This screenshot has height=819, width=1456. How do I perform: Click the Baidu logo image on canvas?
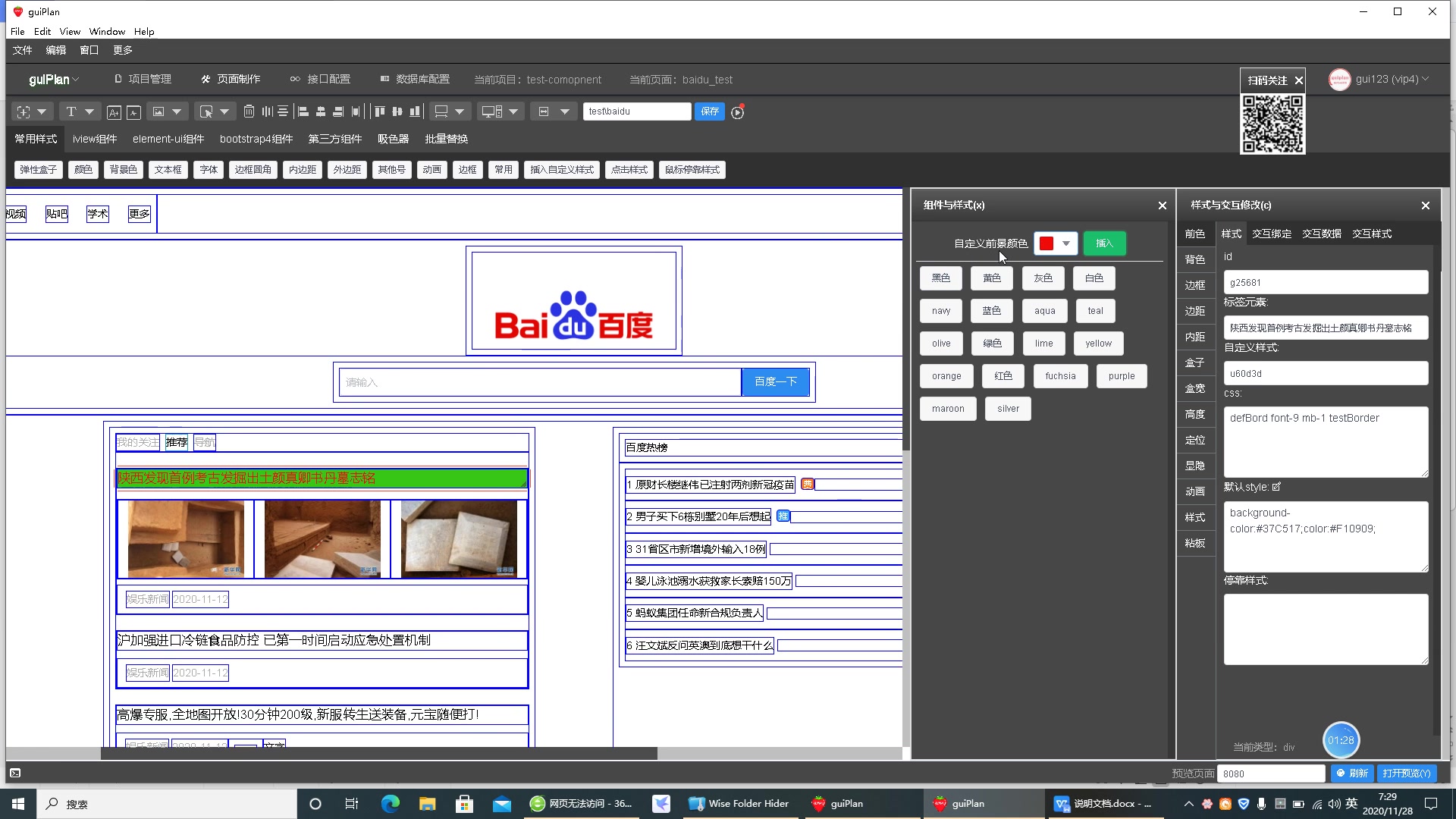point(574,301)
